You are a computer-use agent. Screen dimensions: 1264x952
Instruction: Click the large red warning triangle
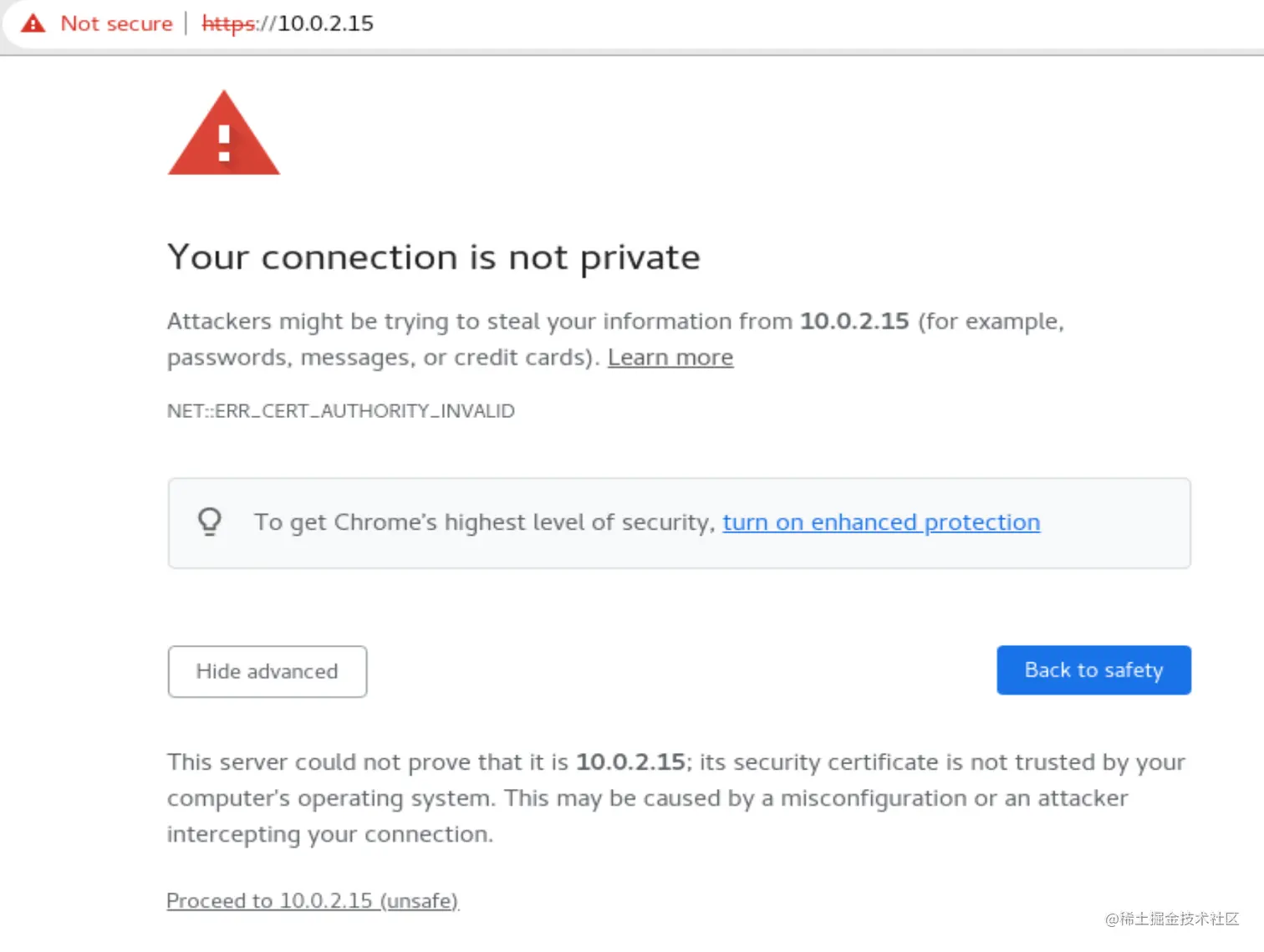click(x=223, y=135)
